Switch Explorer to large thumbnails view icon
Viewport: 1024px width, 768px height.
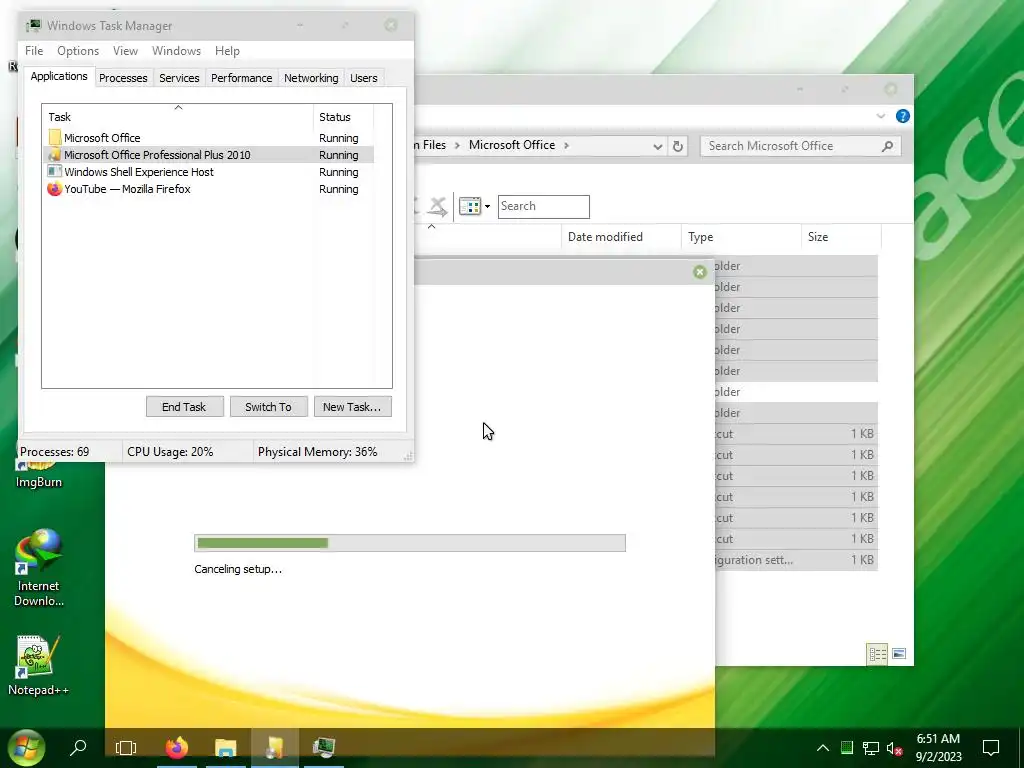point(899,654)
